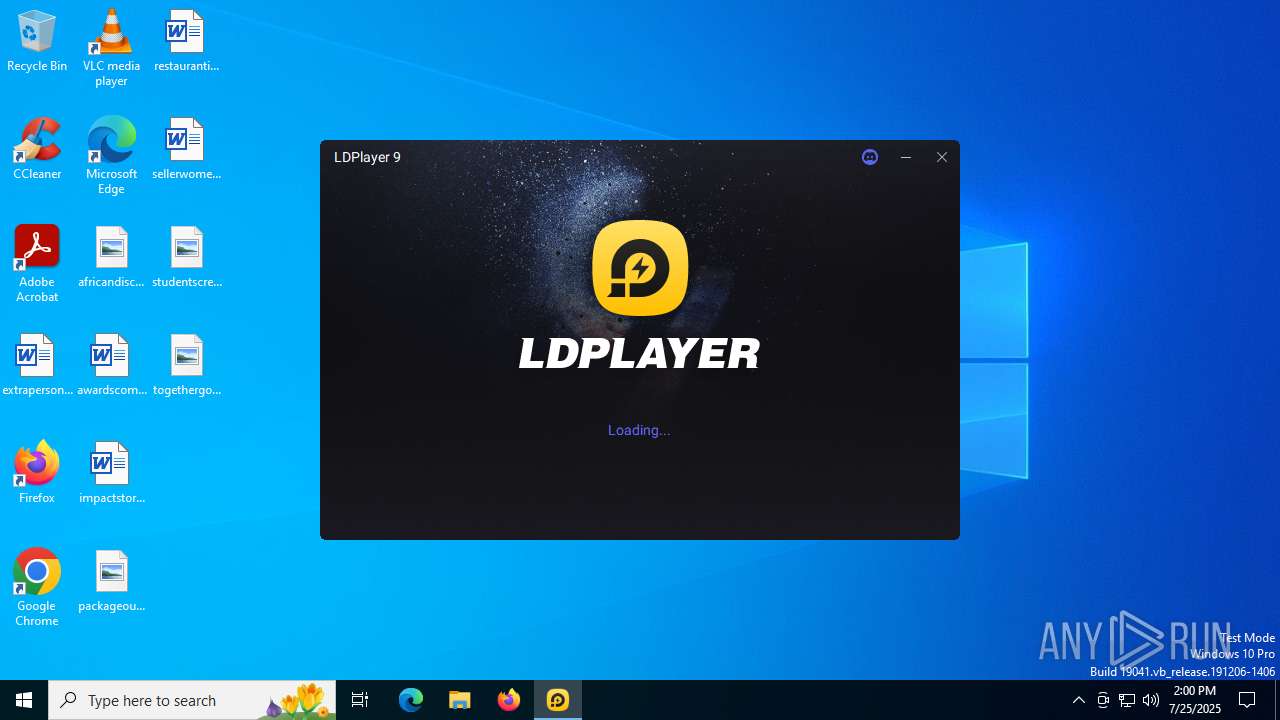Open the LDPlayer support chat icon
The image size is (1280, 720).
[x=870, y=157]
